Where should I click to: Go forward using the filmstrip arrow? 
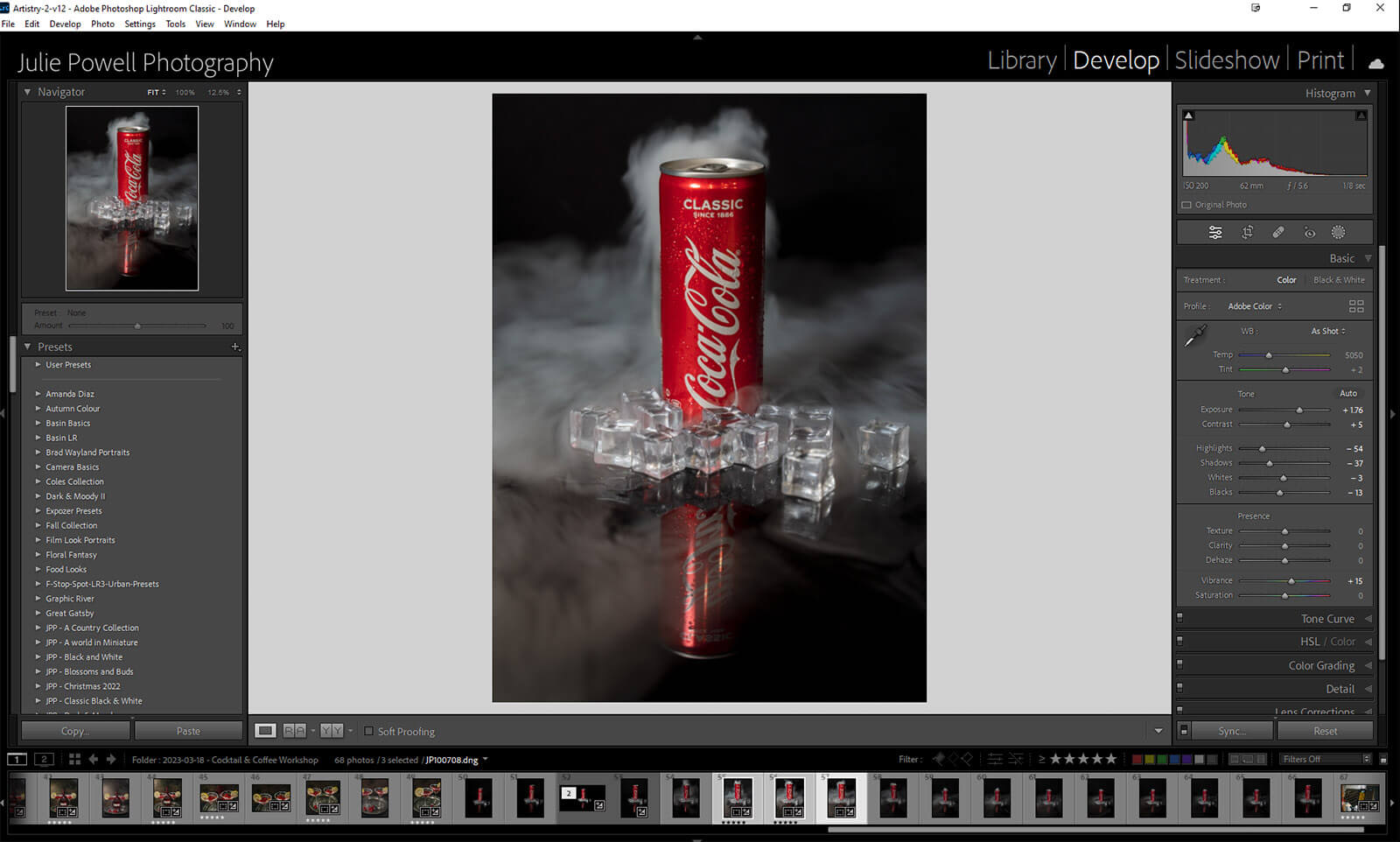click(x=110, y=760)
